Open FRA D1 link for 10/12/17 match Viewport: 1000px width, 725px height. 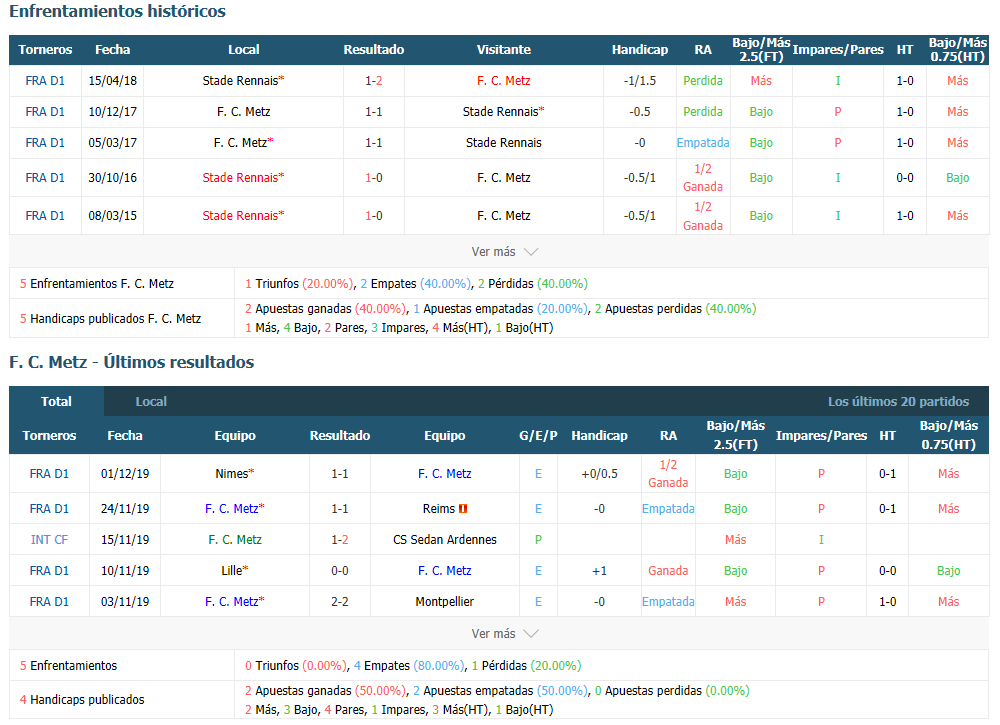point(45,112)
